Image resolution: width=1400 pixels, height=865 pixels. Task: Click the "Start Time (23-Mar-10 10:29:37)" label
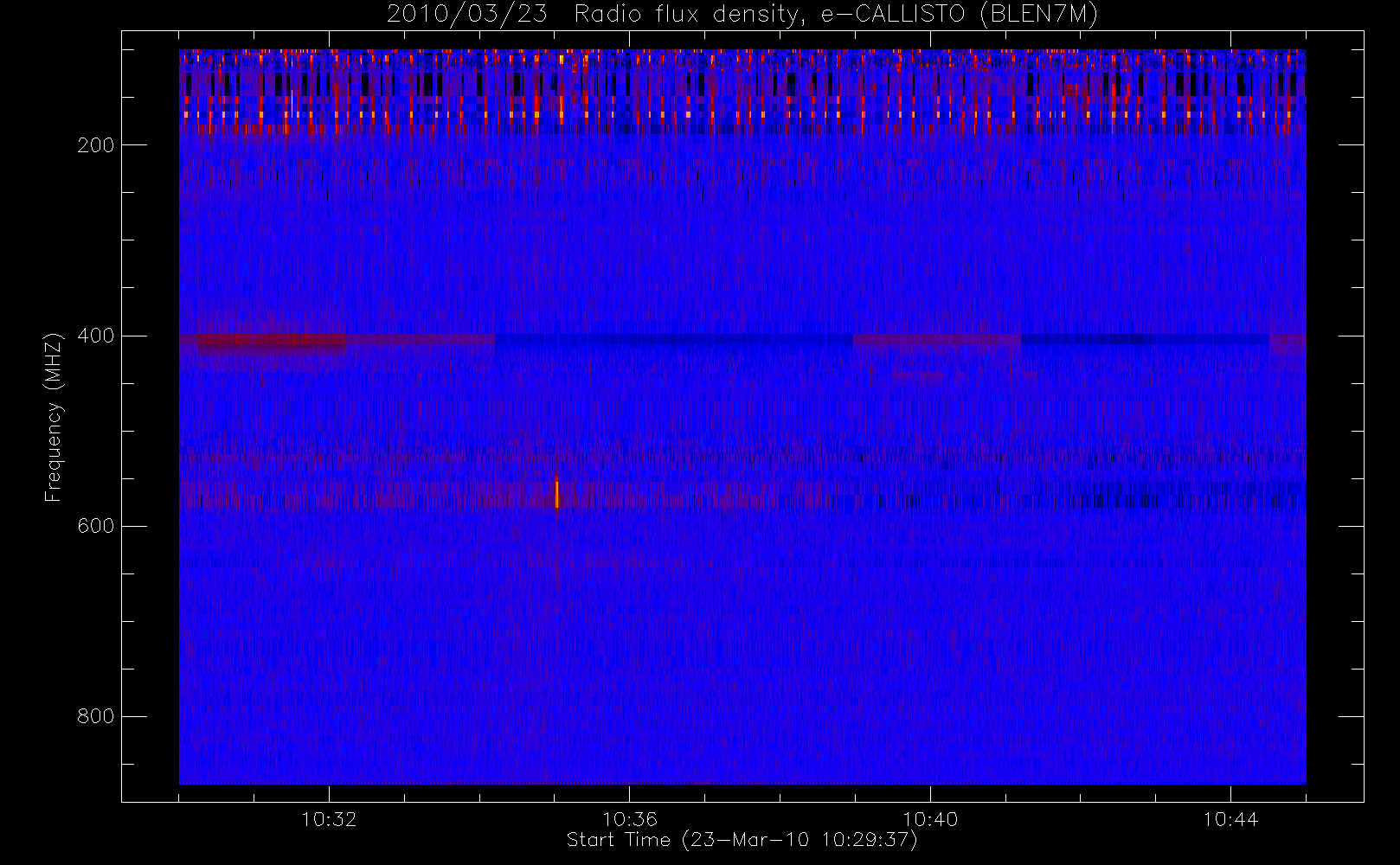click(x=742, y=840)
